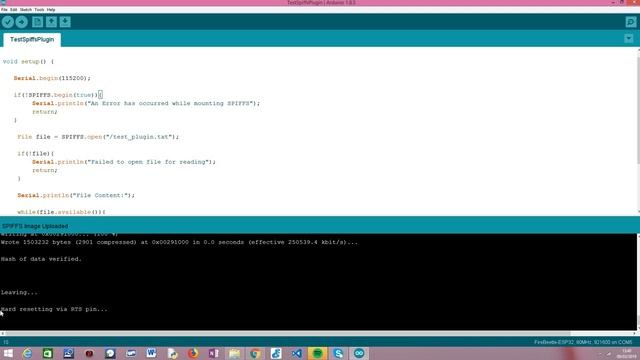640x360 pixels.
Task: Click 'Hash of data verified.' console line
Action: 41,259
